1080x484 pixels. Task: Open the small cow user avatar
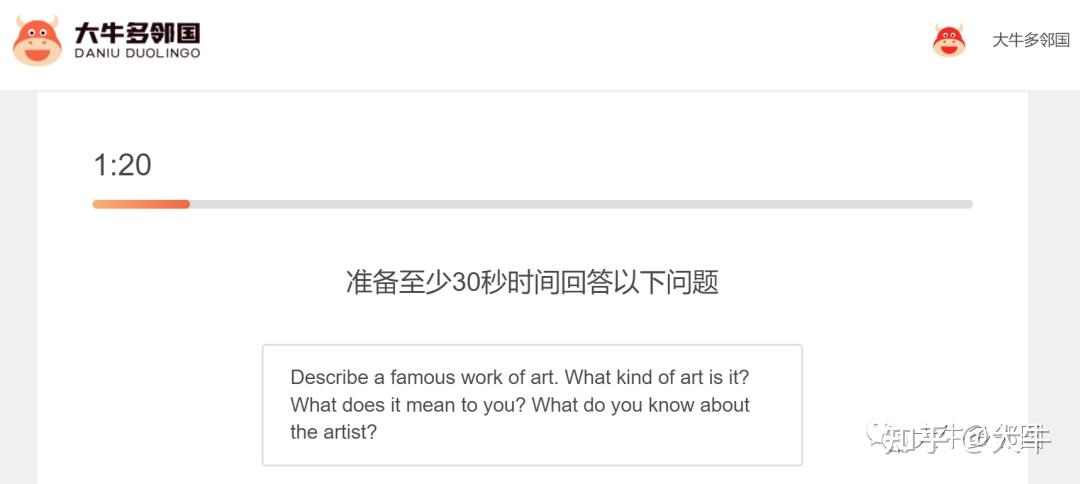tap(948, 41)
